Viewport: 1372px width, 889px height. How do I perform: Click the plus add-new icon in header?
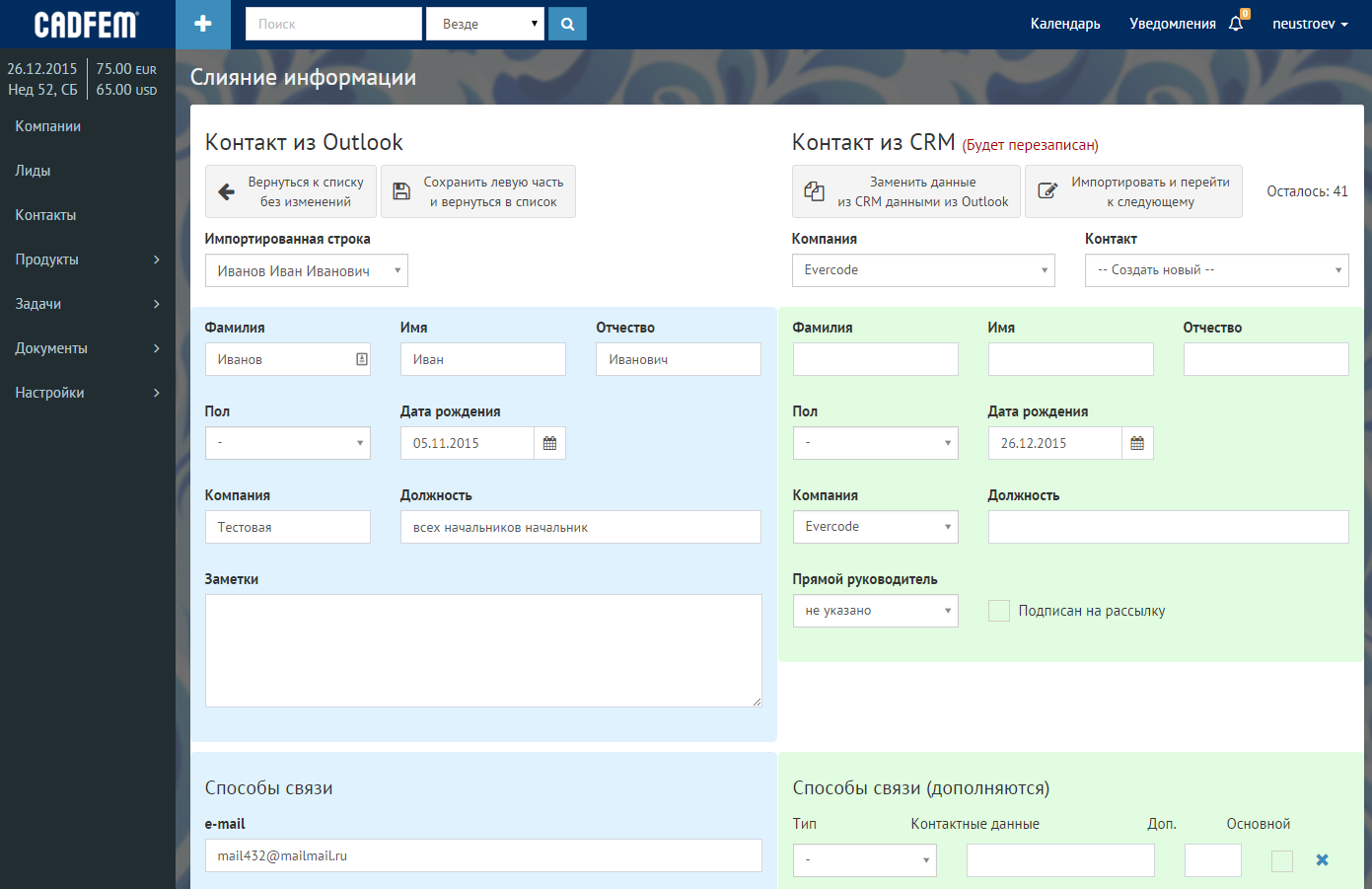tap(203, 25)
